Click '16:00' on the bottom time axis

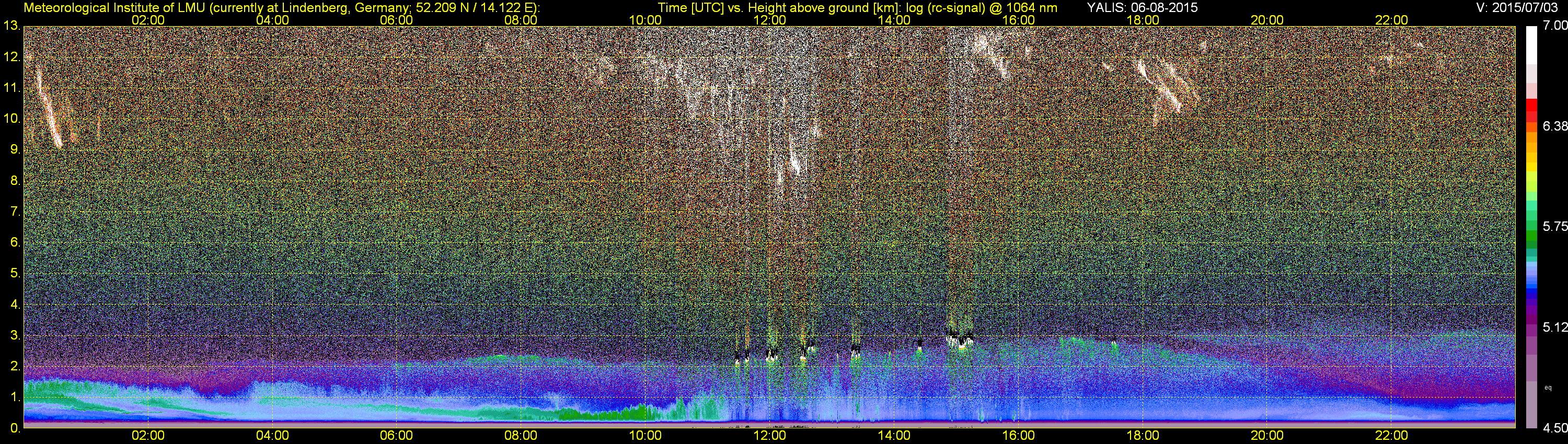(x=1018, y=436)
